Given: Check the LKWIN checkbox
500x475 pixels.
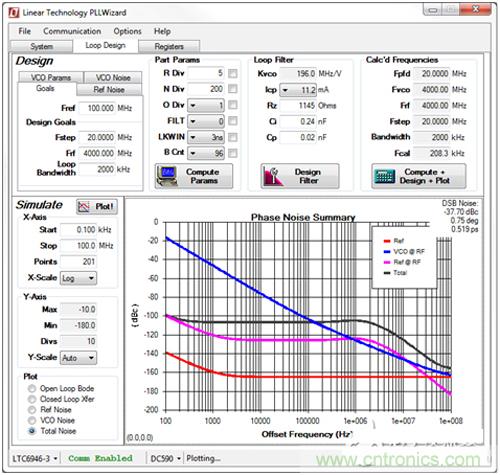Looking at the screenshot, I should coord(233,137).
